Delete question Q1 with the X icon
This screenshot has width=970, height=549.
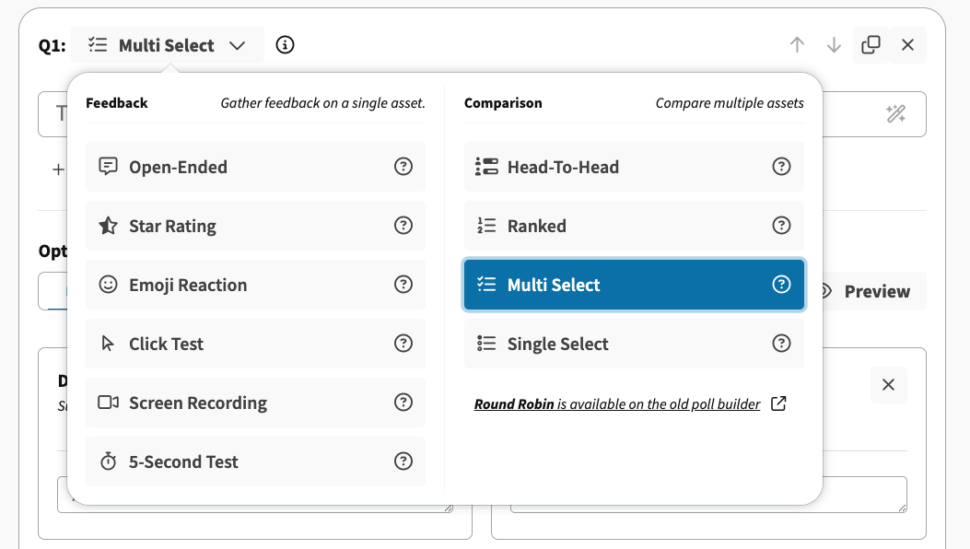(x=908, y=45)
